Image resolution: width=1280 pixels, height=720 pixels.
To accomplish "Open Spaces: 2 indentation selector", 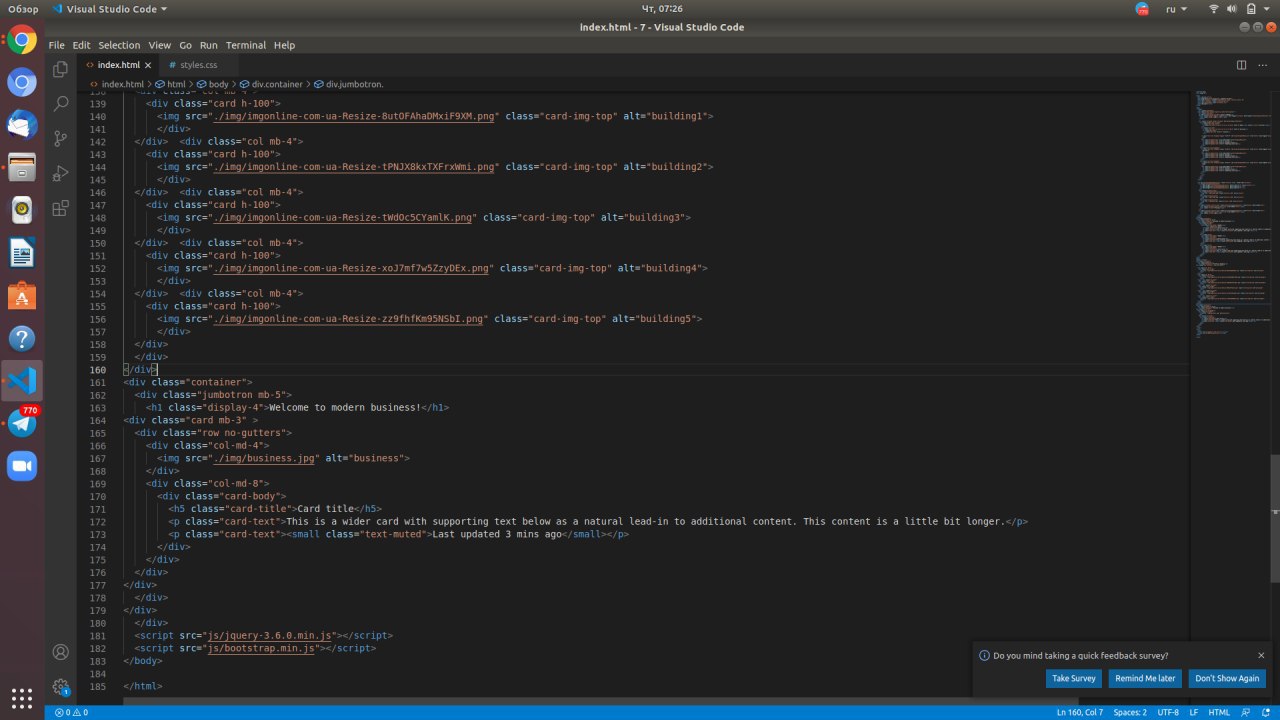I will click(x=1130, y=712).
